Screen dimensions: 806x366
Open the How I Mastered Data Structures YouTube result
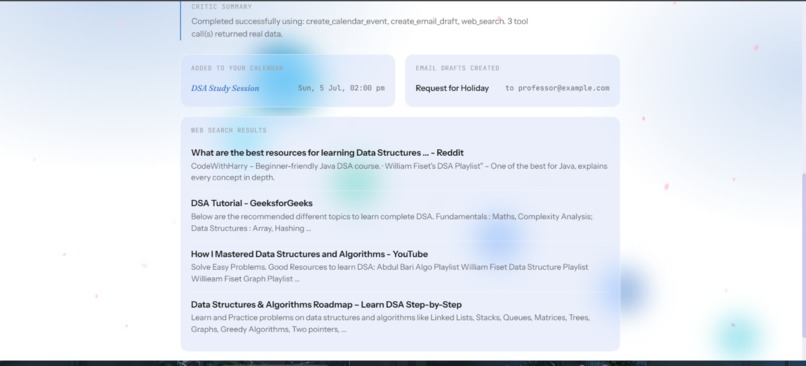point(309,254)
